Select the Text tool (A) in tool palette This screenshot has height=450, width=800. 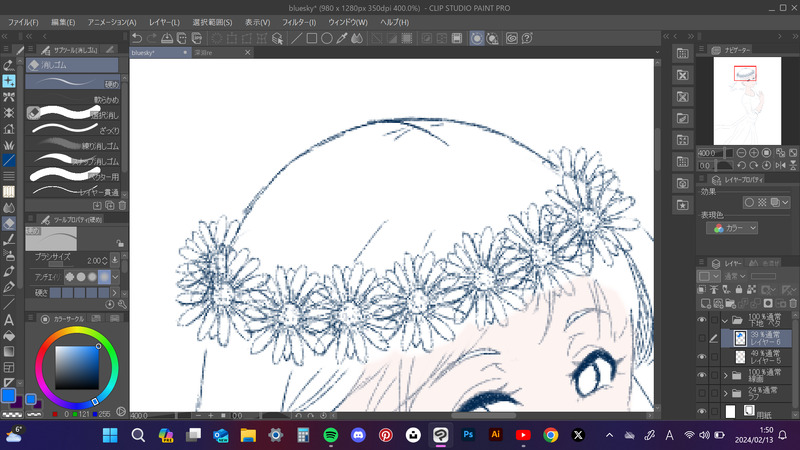(9, 320)
